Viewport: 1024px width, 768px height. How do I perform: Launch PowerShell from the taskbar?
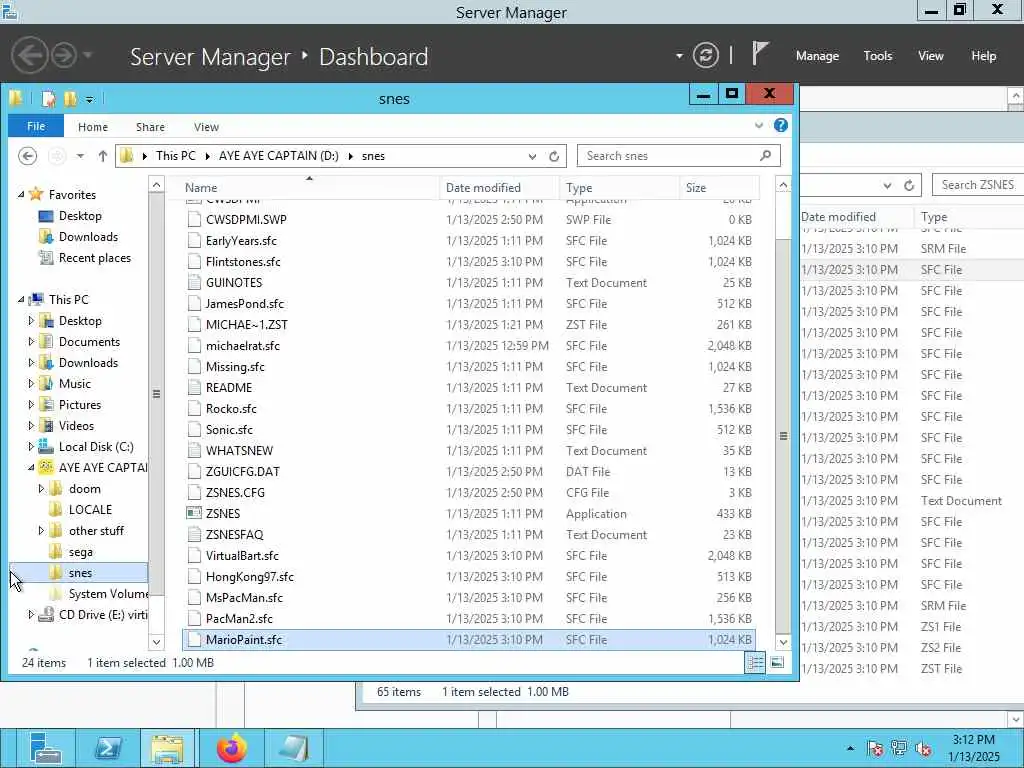point(108,748)
